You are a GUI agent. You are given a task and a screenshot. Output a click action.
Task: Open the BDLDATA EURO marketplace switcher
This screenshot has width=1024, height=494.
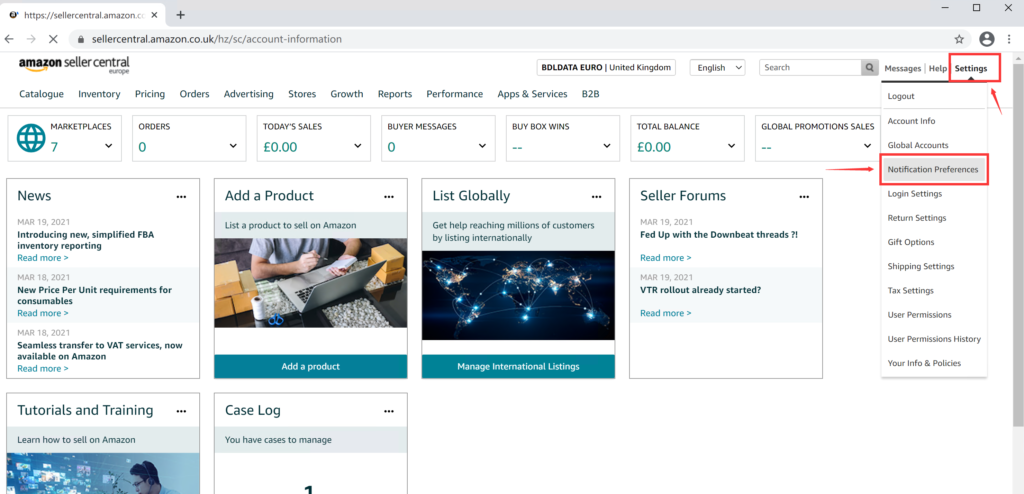coord(606,67)
